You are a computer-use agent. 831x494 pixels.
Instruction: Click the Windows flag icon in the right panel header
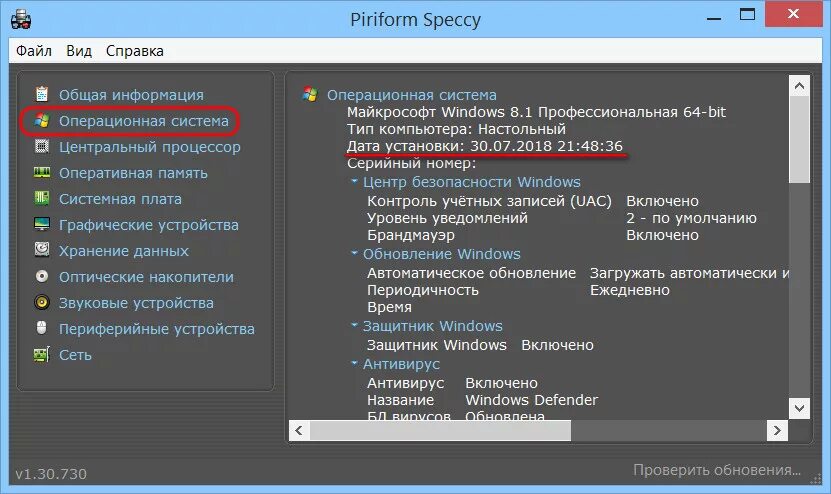310,94
